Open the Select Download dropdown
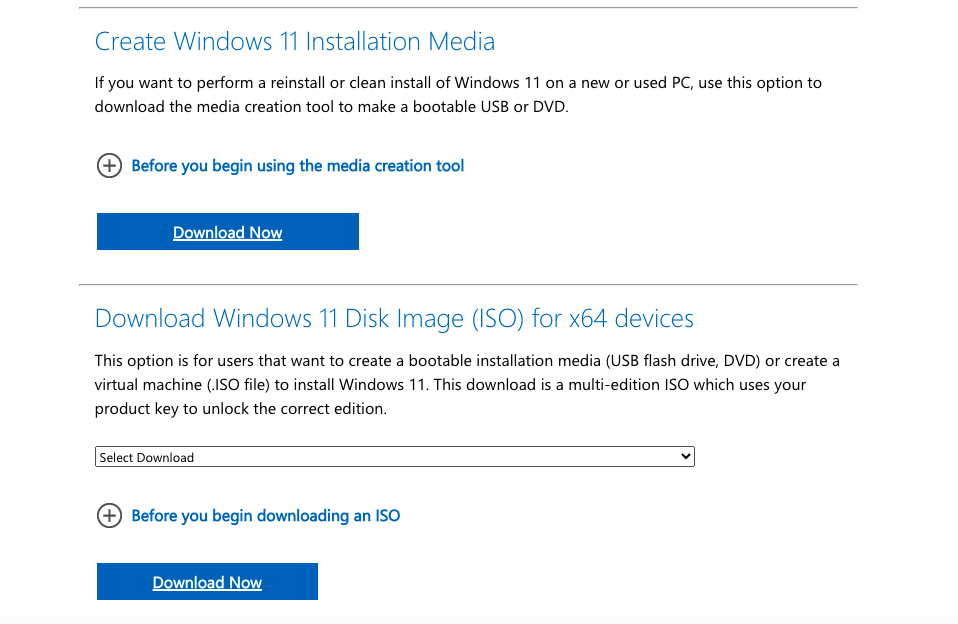This screenshot has width=958, height=624. (394, 457)
